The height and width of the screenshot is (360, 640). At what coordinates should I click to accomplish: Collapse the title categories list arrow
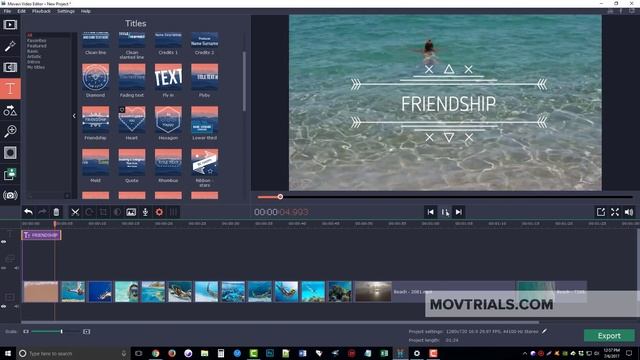74,116
